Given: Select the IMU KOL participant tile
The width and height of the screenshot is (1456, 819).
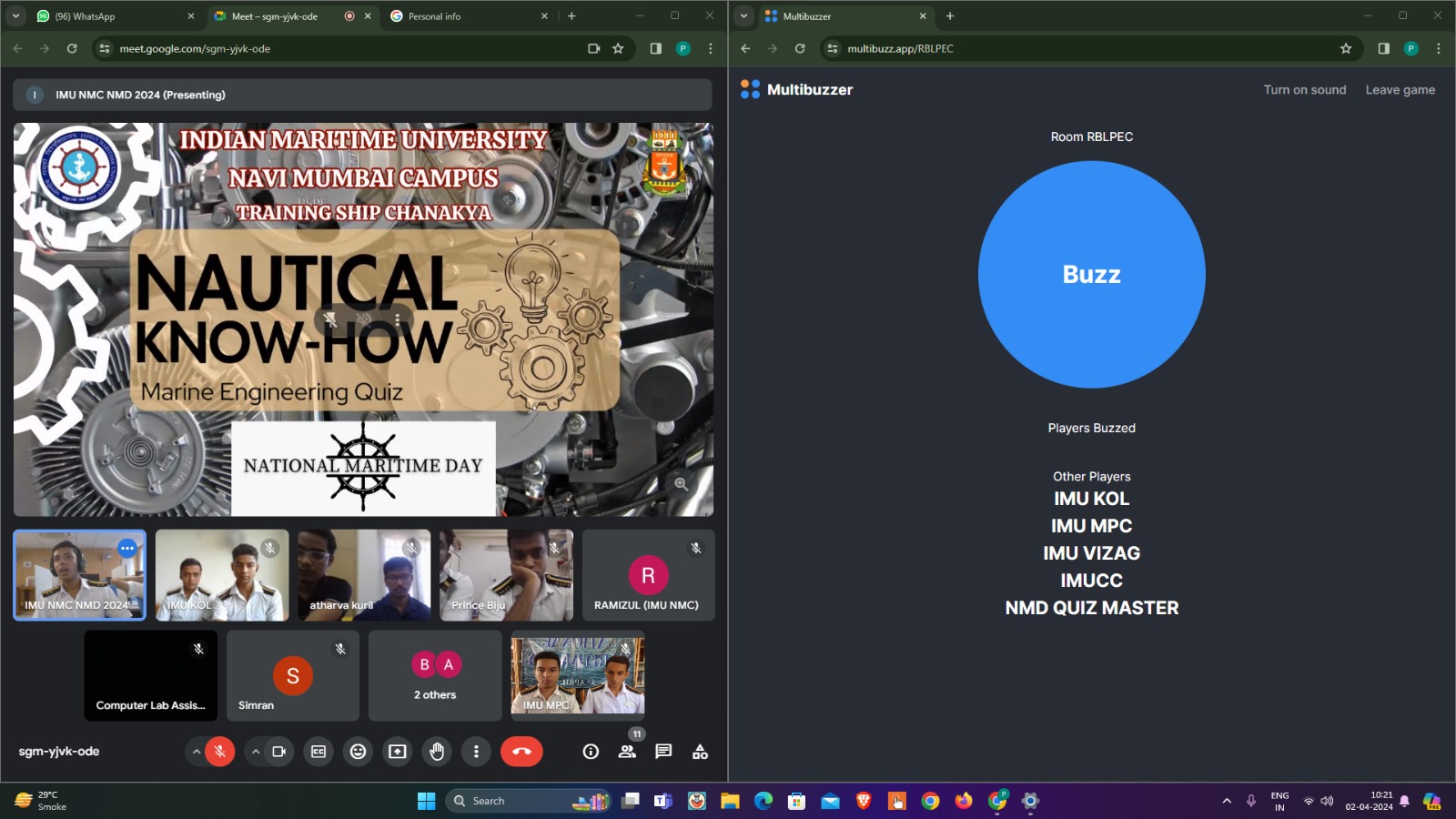Looking at the screenshot, I should pyautogui.click(x=222, y=575).
